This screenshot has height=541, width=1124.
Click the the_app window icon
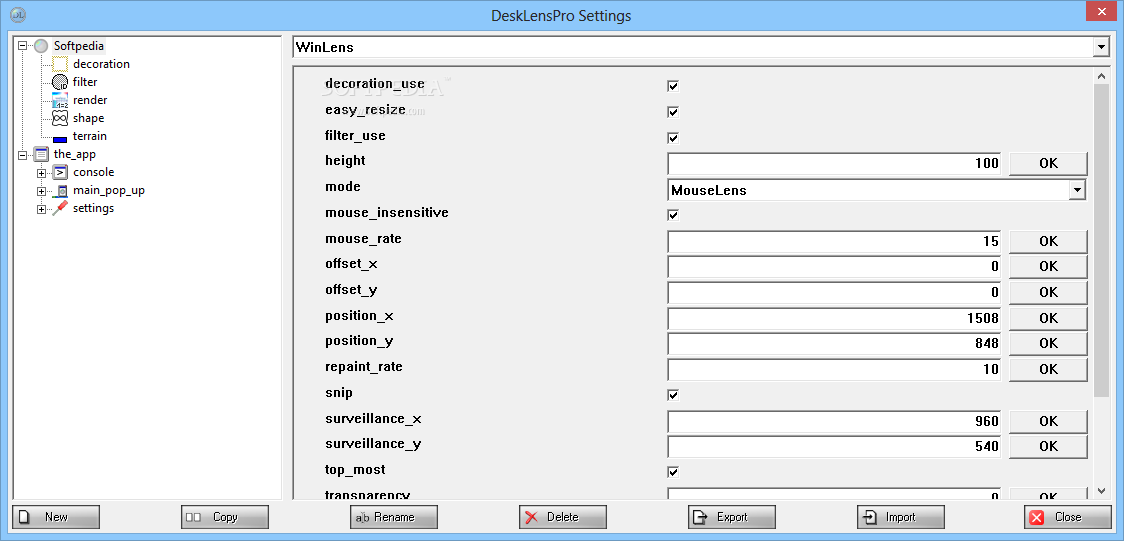[42, 154]
